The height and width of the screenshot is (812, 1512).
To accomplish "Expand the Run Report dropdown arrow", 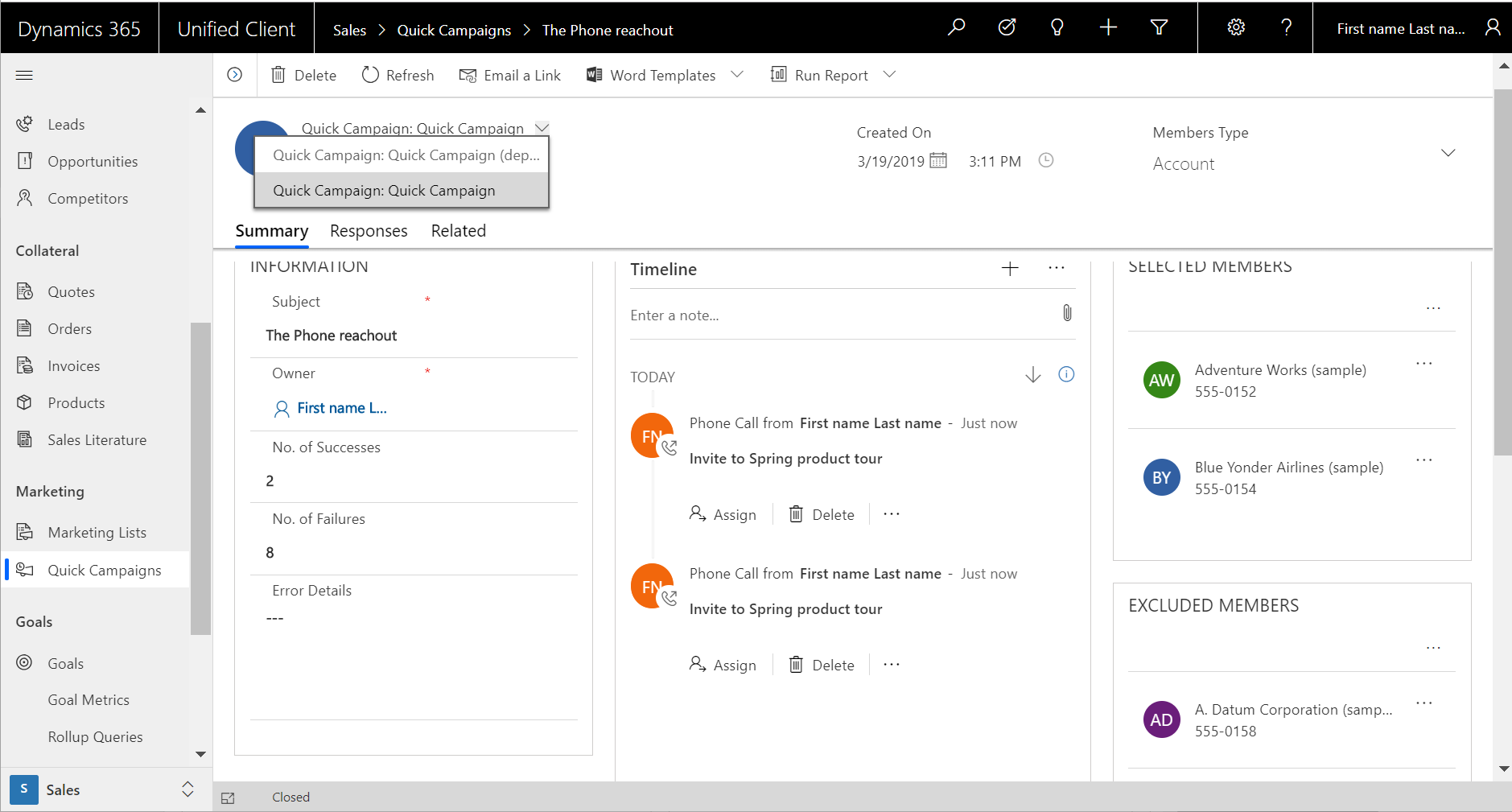I will tap(889, 75).
